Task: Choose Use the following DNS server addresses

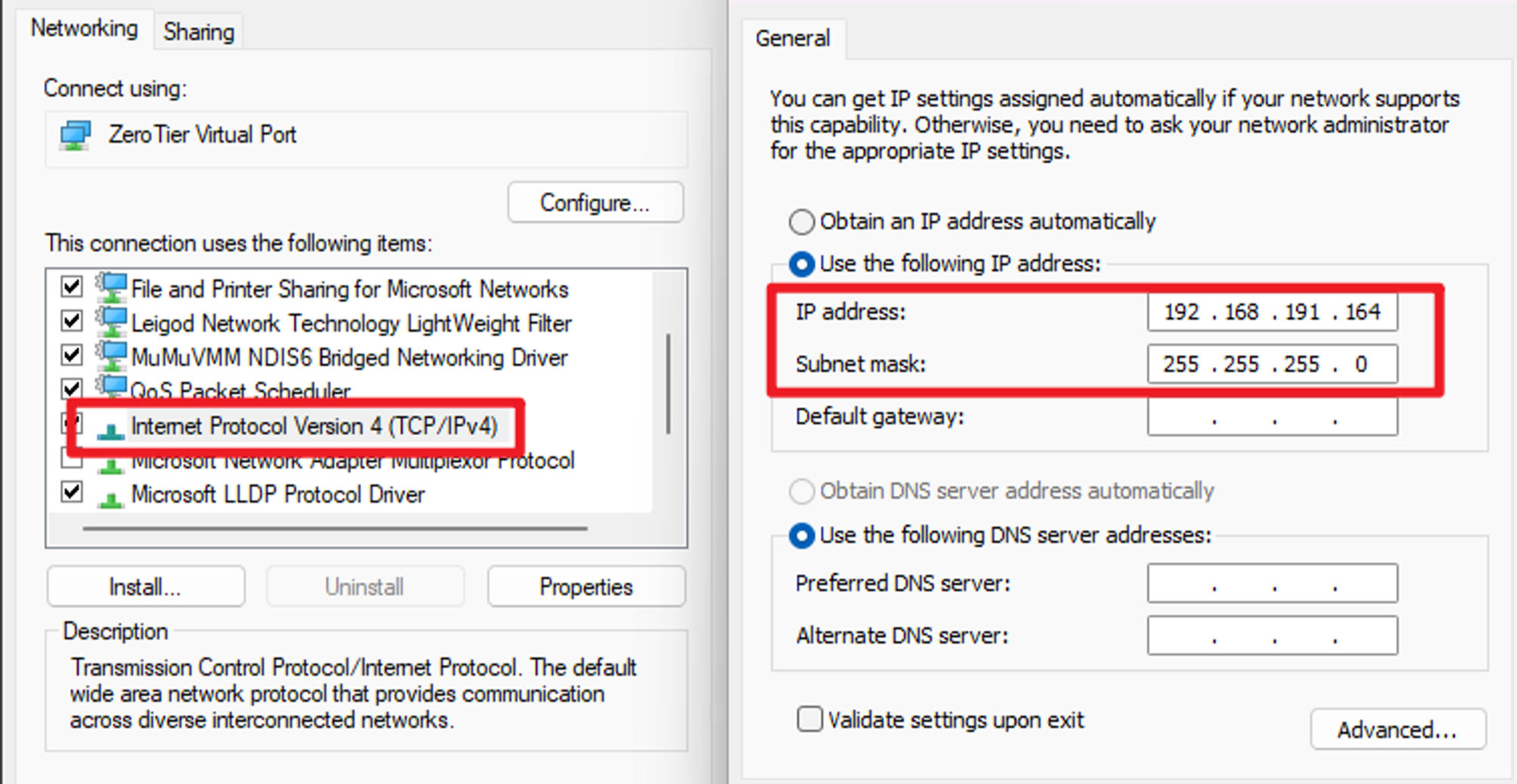Action: click(802, 536)
